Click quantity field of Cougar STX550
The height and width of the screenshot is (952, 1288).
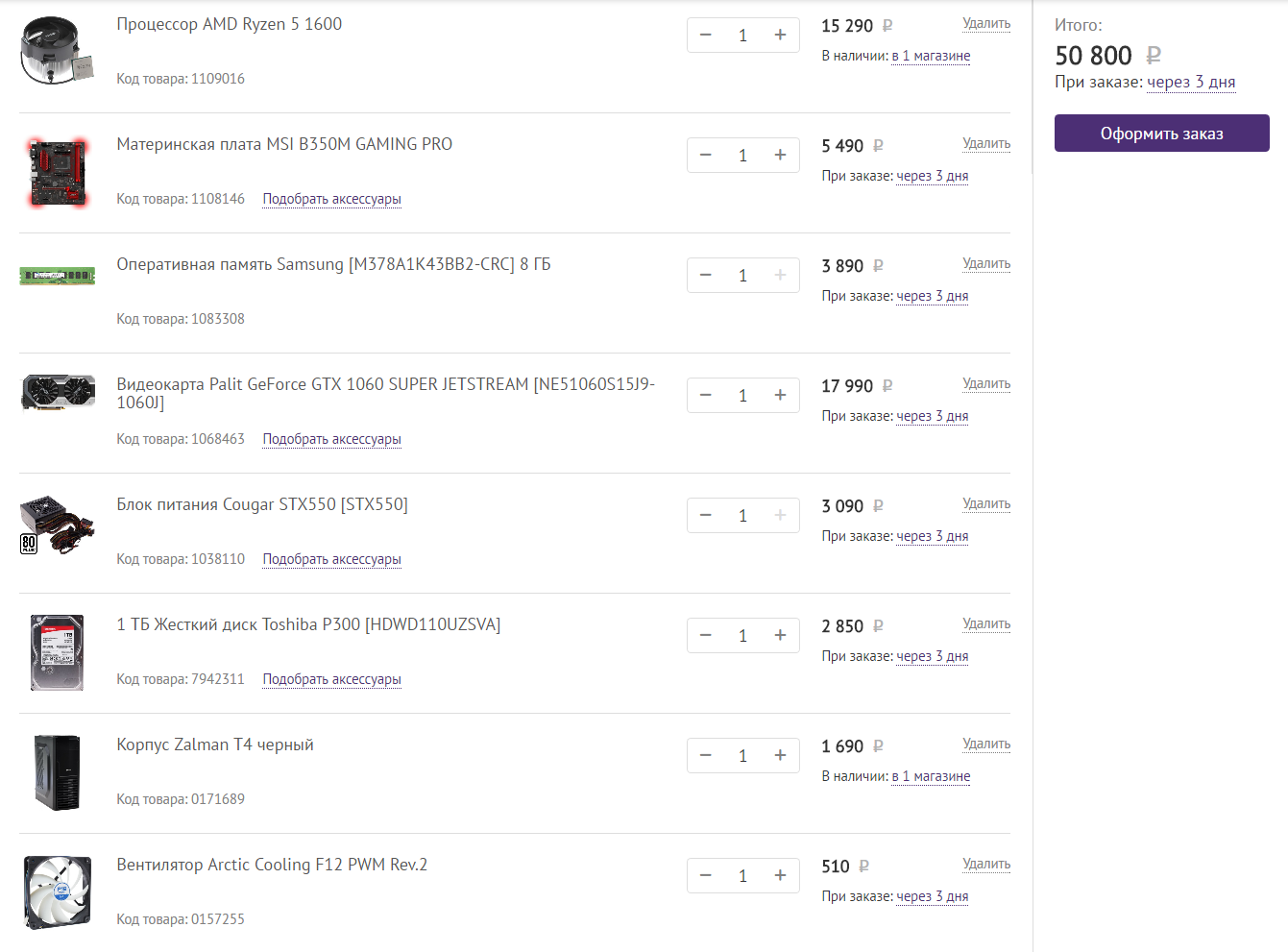coord(742,516)
